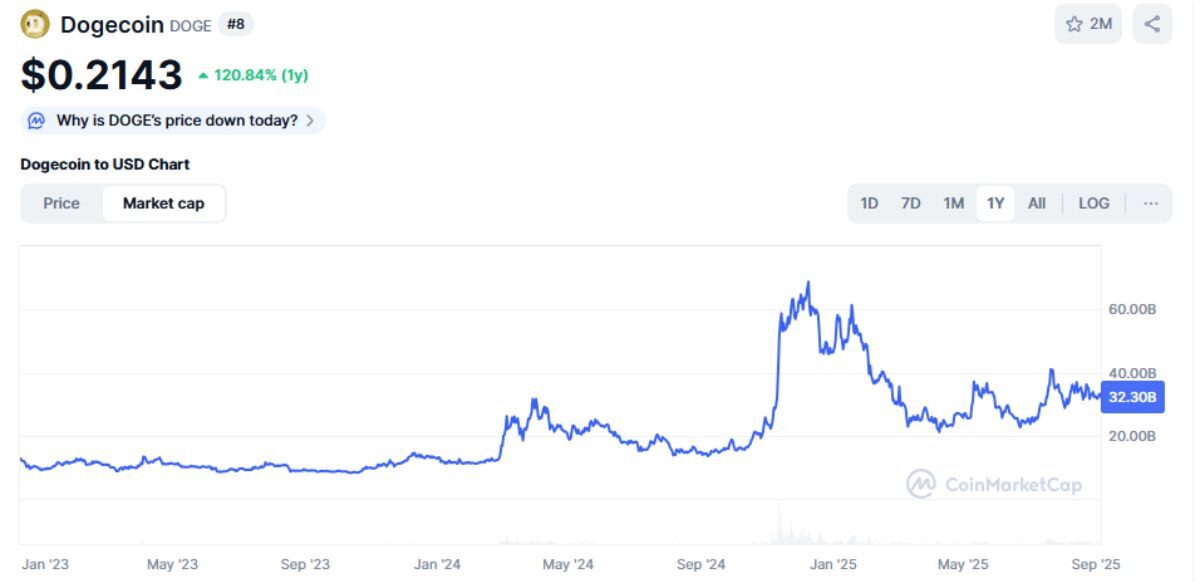The image size is (1200, 582).
Task: Select the 1Y time range
Action: pyautogui.click(x=995, y=204)
